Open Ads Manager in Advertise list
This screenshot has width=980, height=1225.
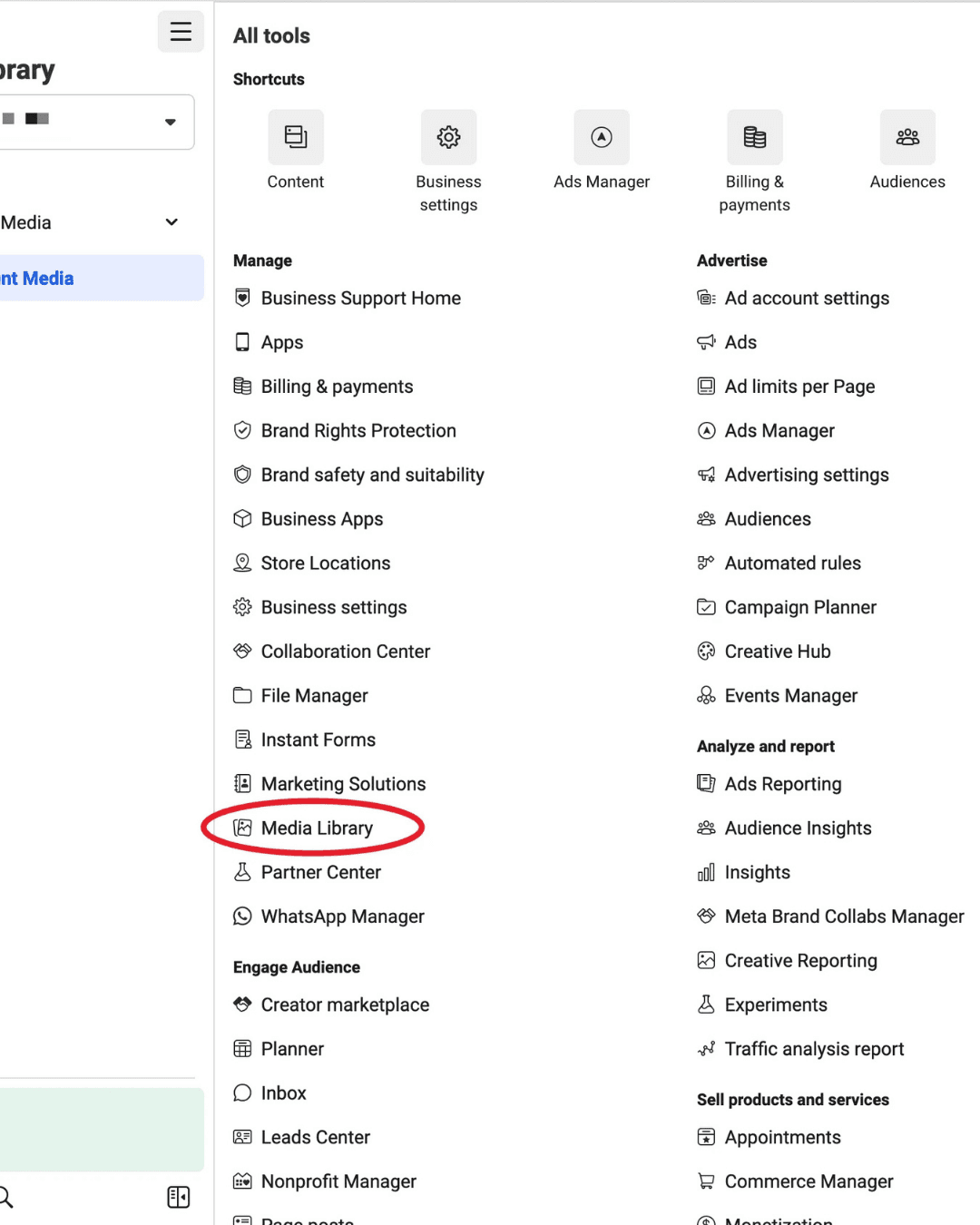pyautogui.click(x=779, y=430)
